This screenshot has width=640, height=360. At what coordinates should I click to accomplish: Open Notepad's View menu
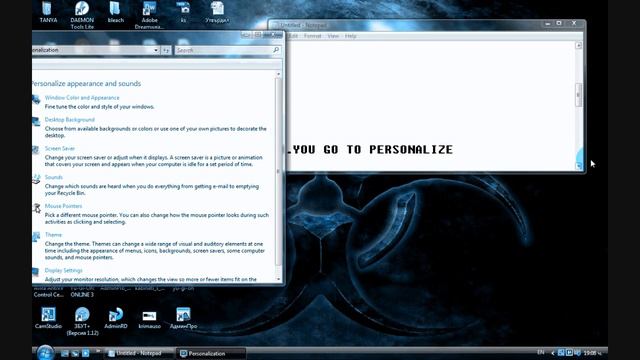pyautogui.click(x=333, y=36)
